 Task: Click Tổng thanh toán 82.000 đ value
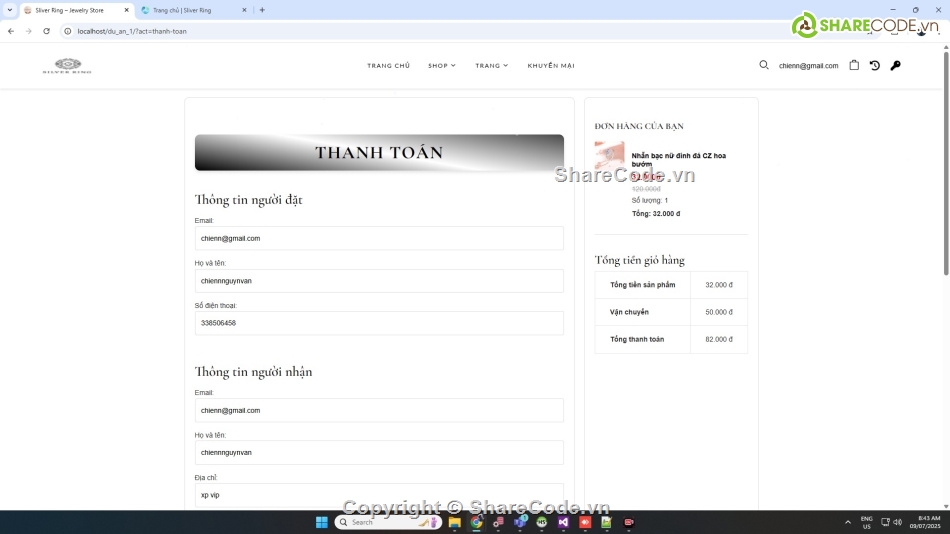point(719,339)
